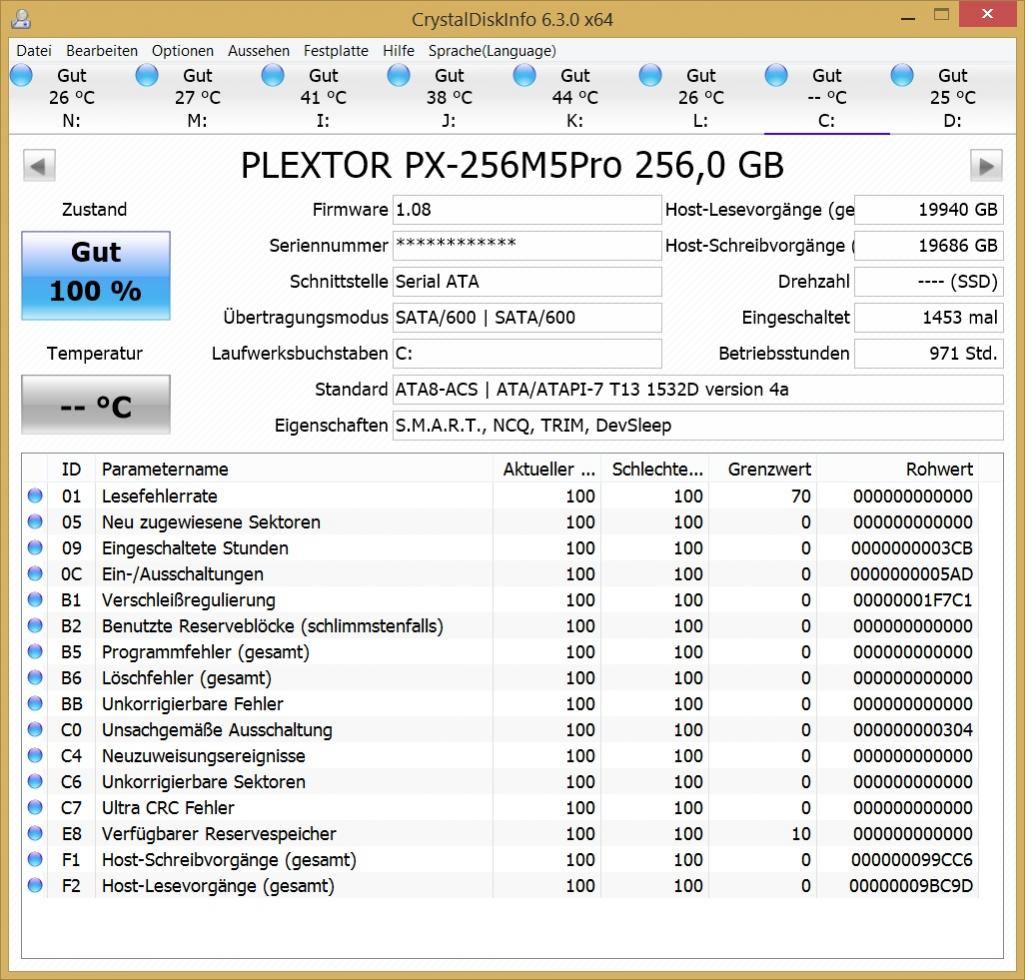Click the Firmware field showing 1.08
The image size is (1025, 980).
[x=527, y=210]
